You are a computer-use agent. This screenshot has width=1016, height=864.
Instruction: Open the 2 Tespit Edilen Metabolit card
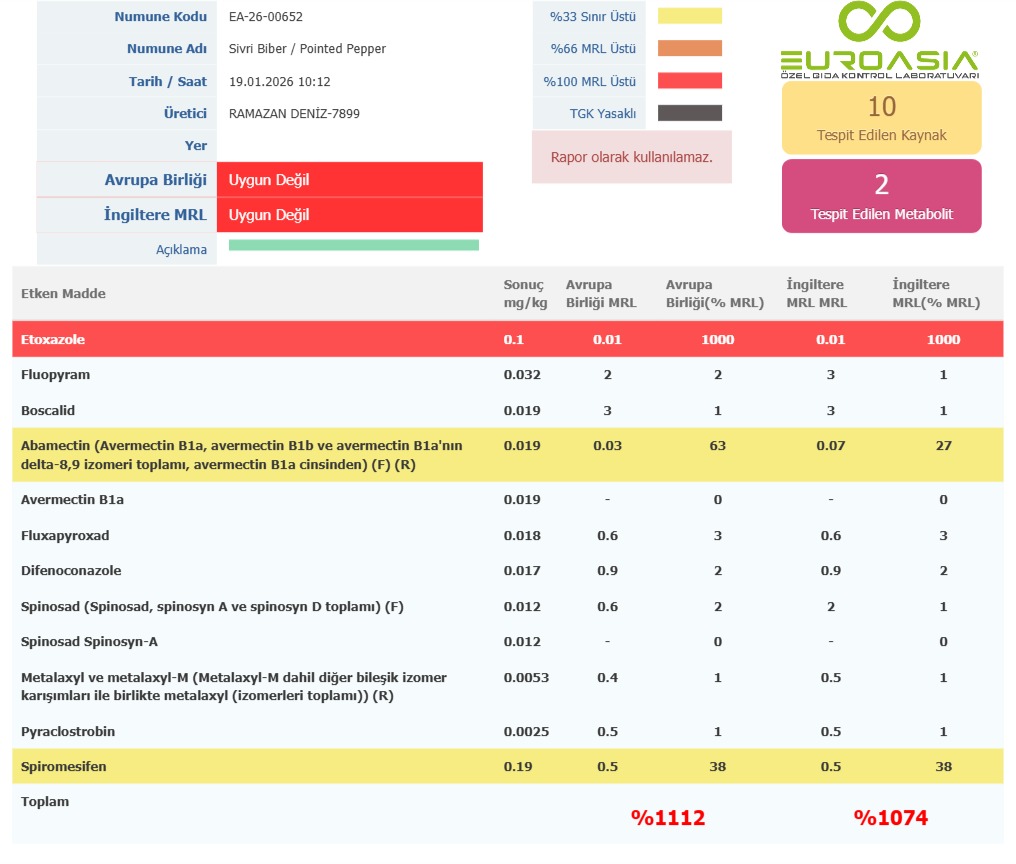tap(881, 196)
